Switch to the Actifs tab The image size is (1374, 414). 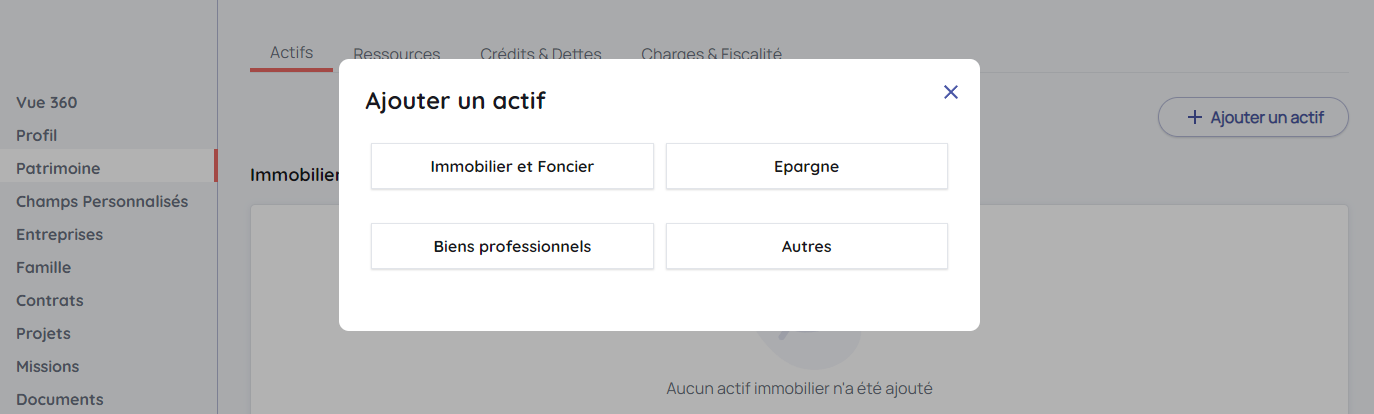click(x=291, y=53)
